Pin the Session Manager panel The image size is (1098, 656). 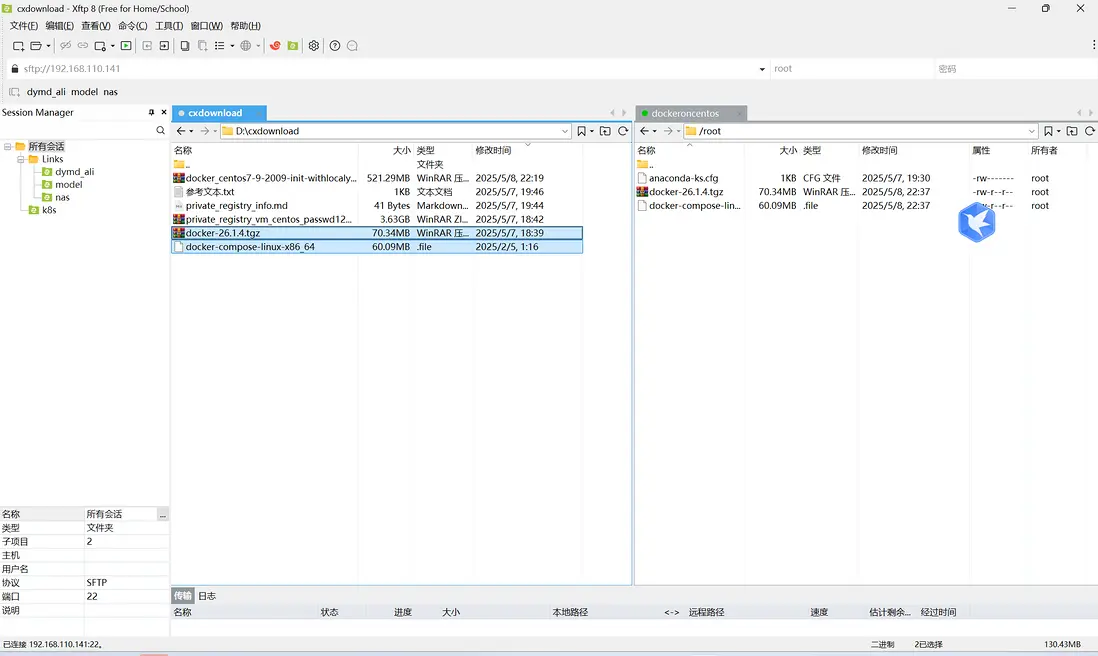152,113
